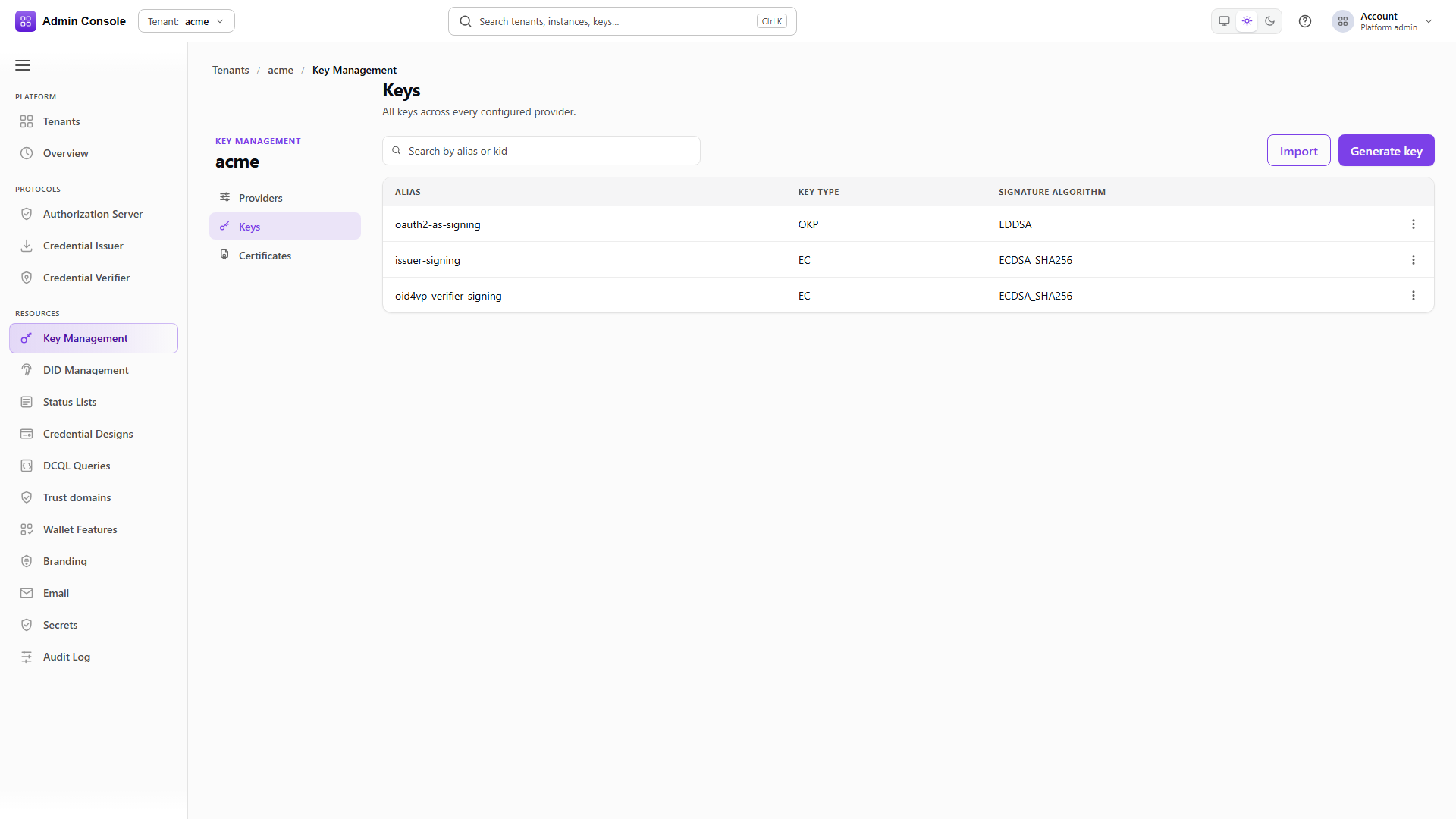The height and width of the screenshot is (819, 1456).
Task: Click the magnifier icon in global search
Action: point(466,21)
